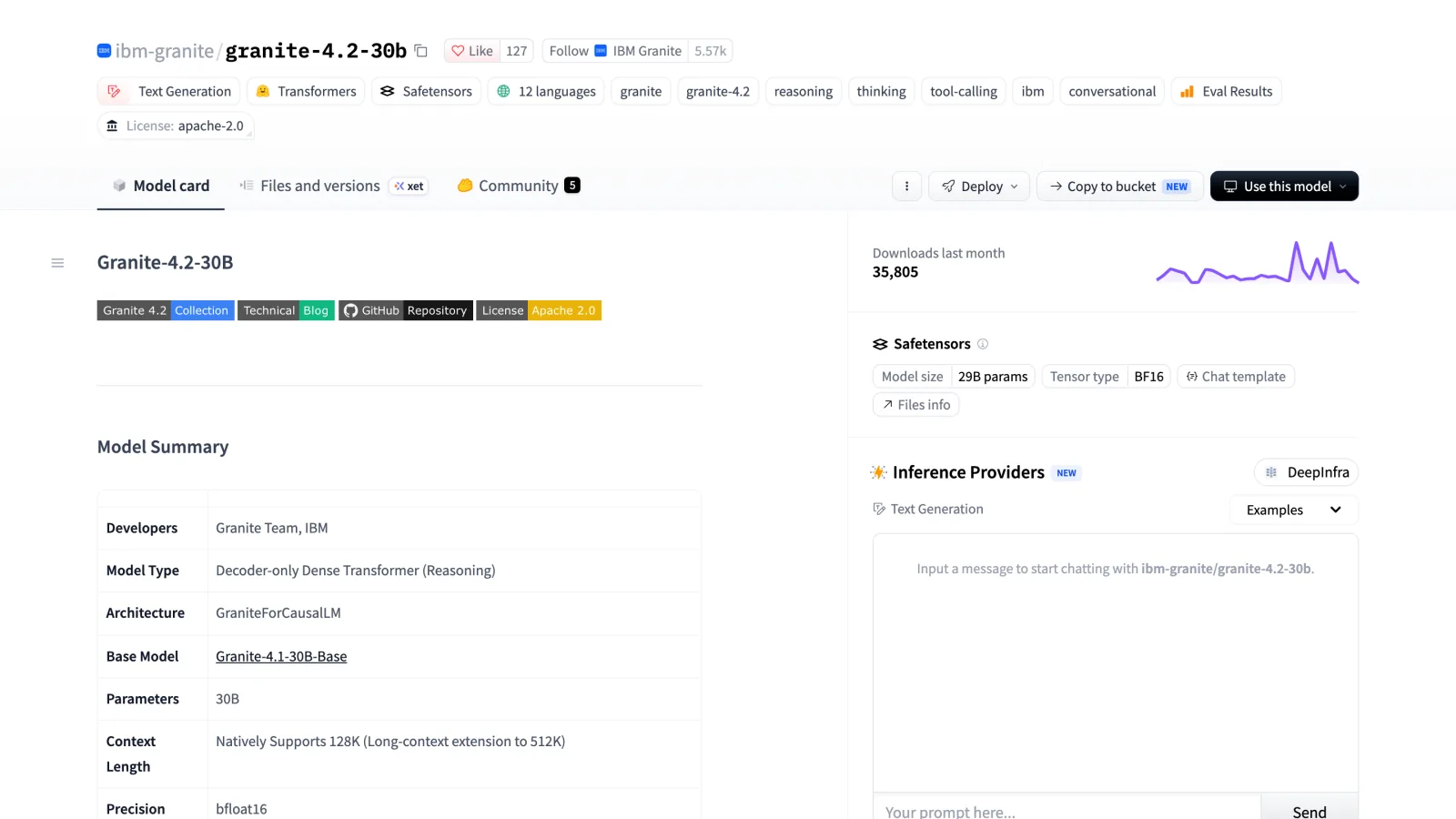Open the Technical Blog badge
This screenshot has height=819, width=1456.
click(286, 310)
